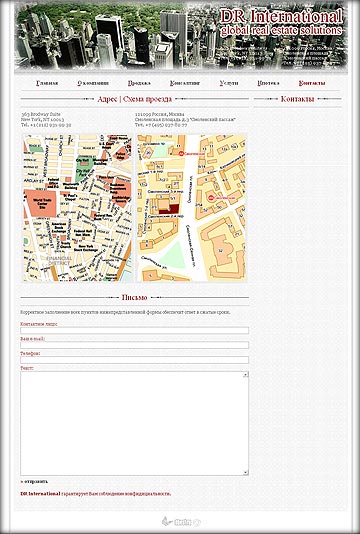Focus the Контактное лицо input field
360x534 pixels.
point(135,330)
